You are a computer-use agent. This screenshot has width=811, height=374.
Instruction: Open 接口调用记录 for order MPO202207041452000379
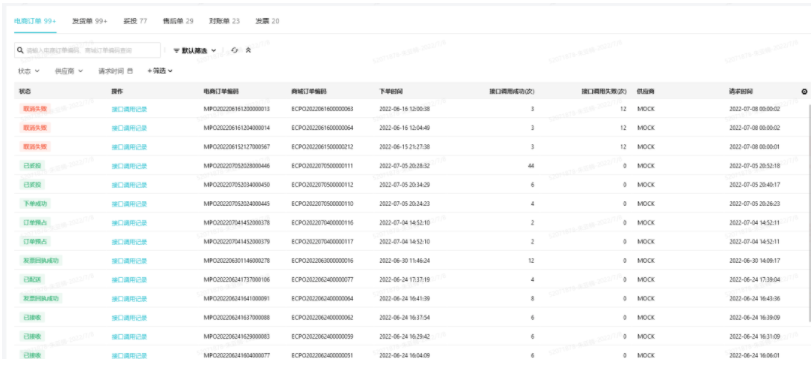click(x=129, y=242)
